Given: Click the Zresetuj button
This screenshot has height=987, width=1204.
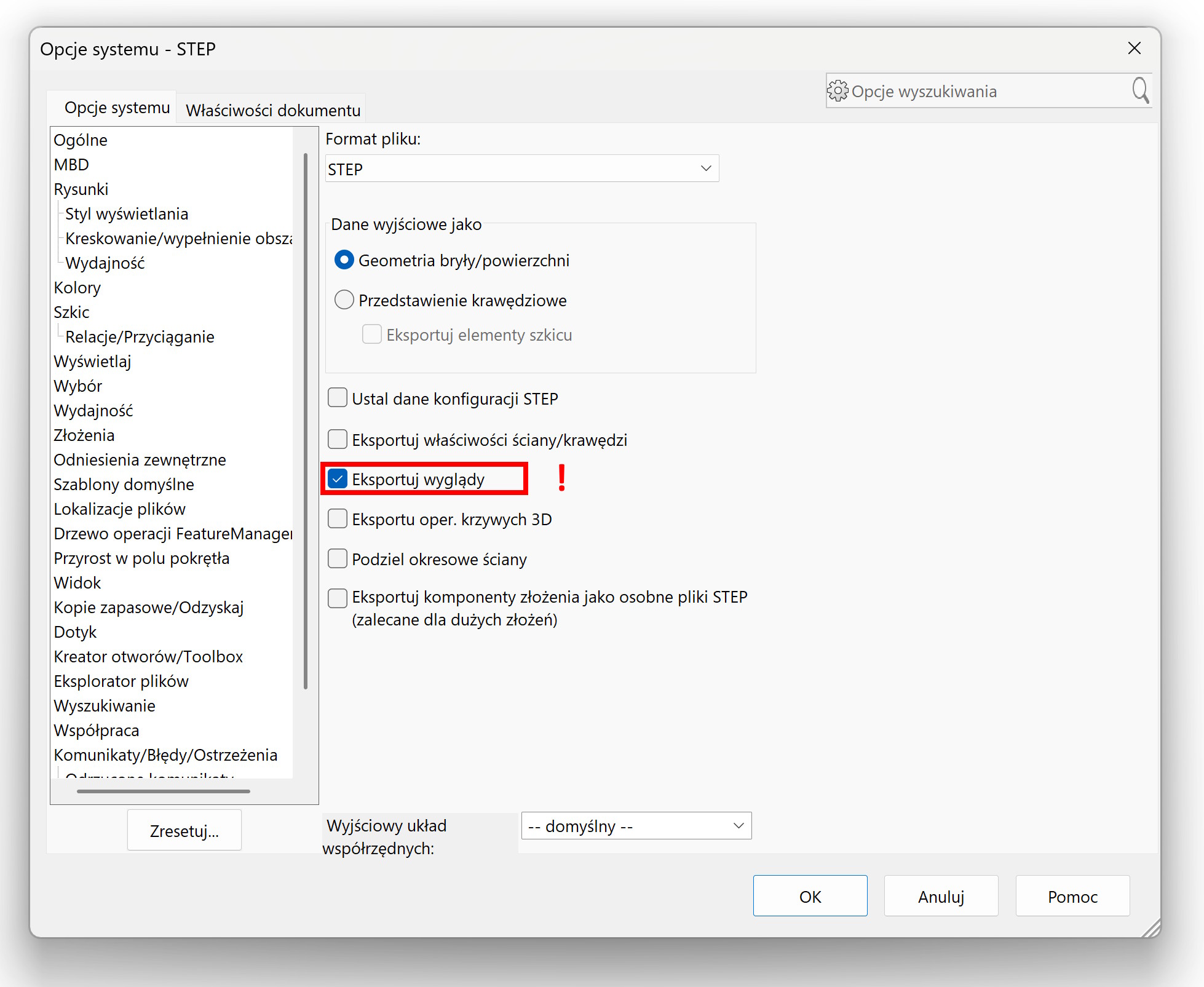Looking at the screenshot, I should click(x=184, y=831).
